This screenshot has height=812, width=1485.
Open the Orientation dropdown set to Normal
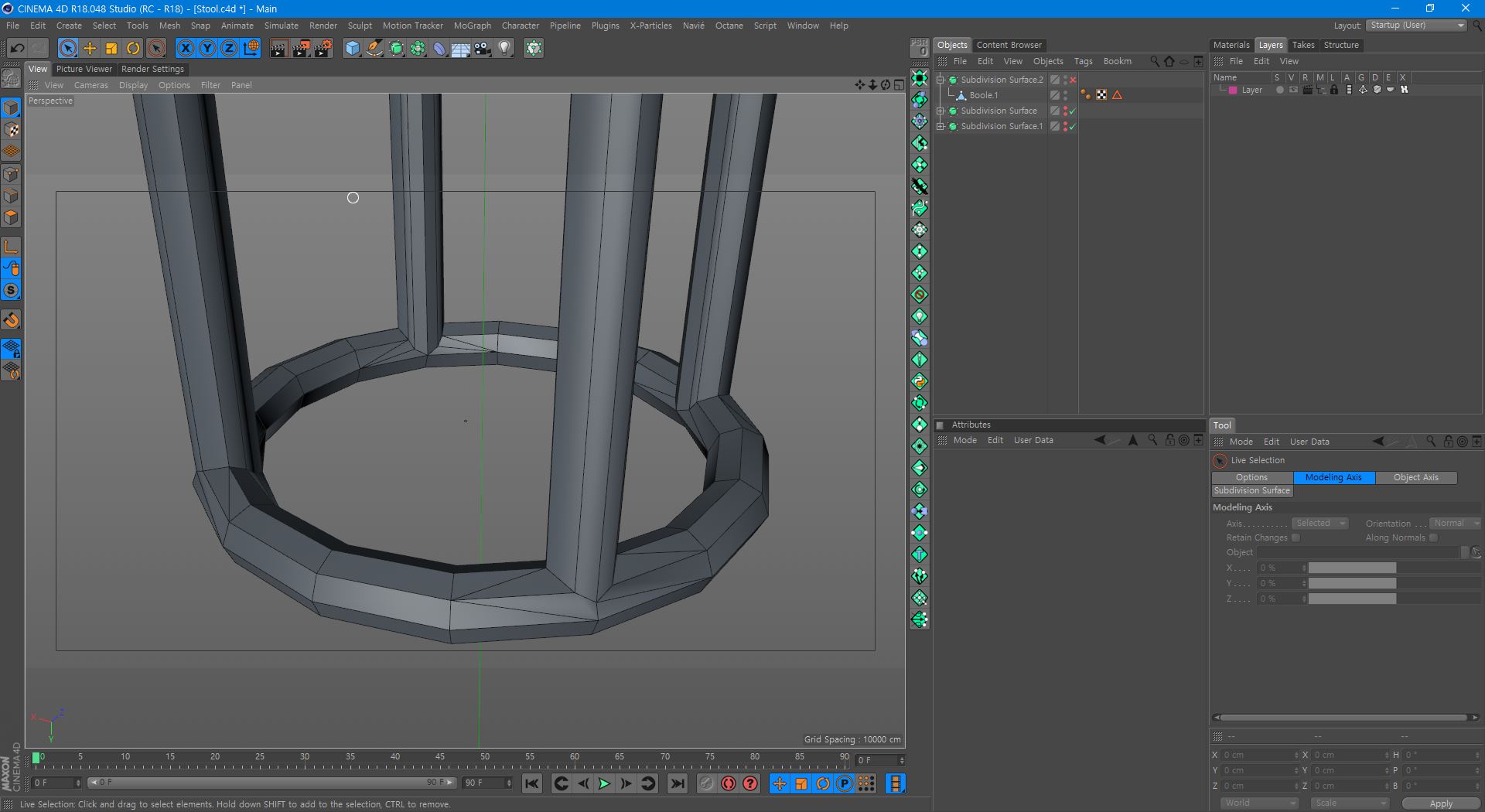[x=1455, y=524]
